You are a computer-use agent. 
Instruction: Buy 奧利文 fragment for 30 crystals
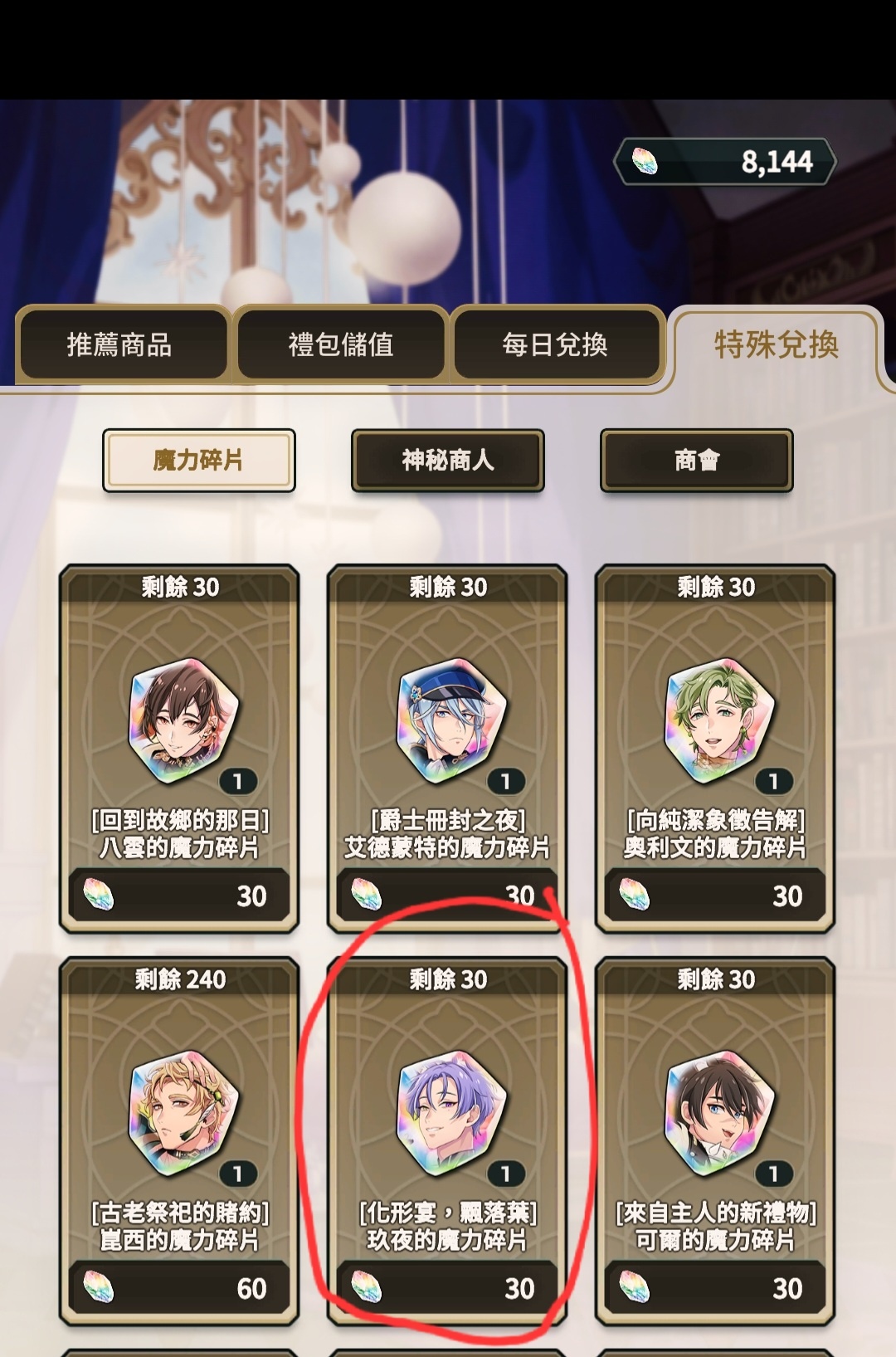[x=715, y=896]
